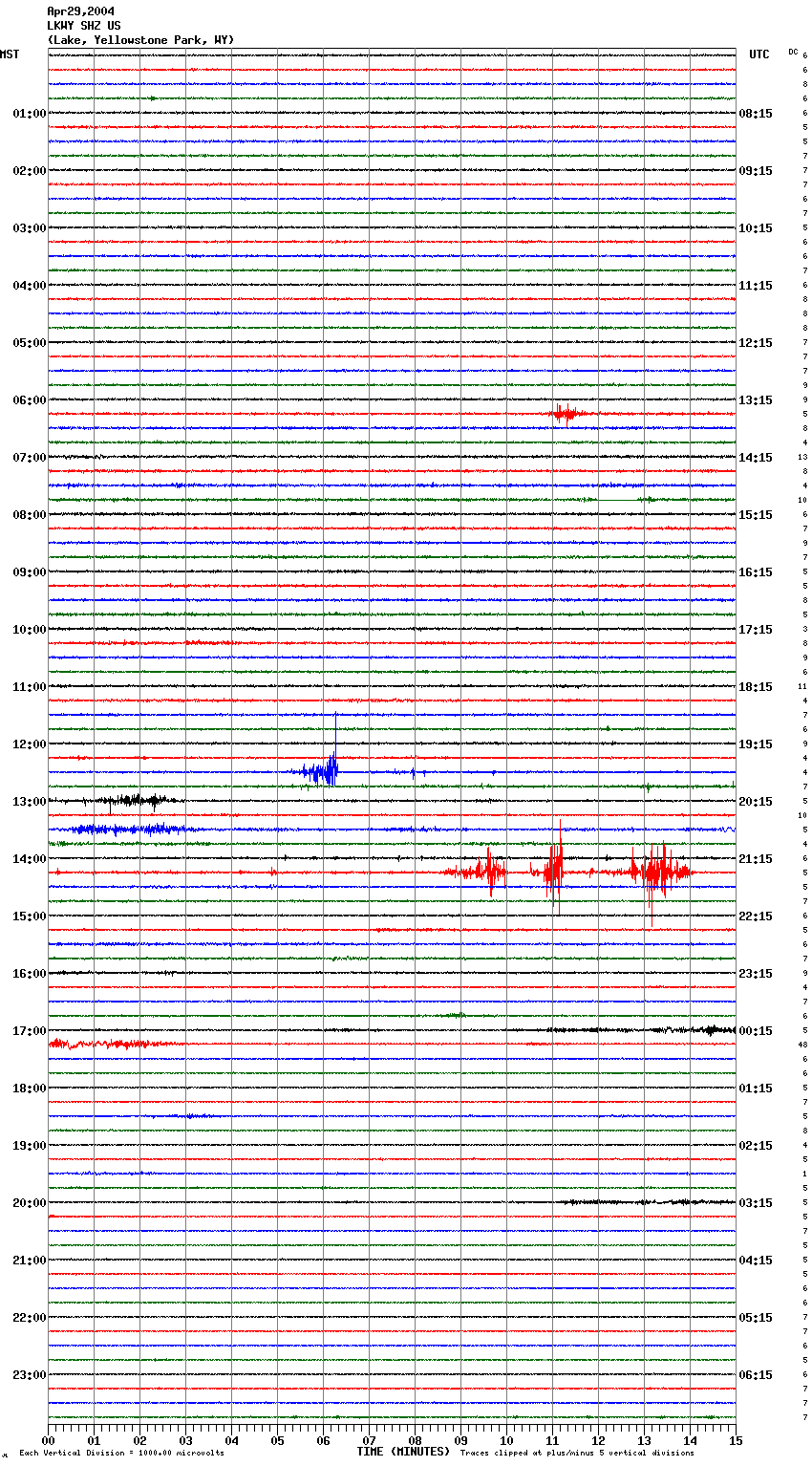Select the 09:00 MST time label
This screenshot has height=1466, width=812.
click(x=29, y=572)
